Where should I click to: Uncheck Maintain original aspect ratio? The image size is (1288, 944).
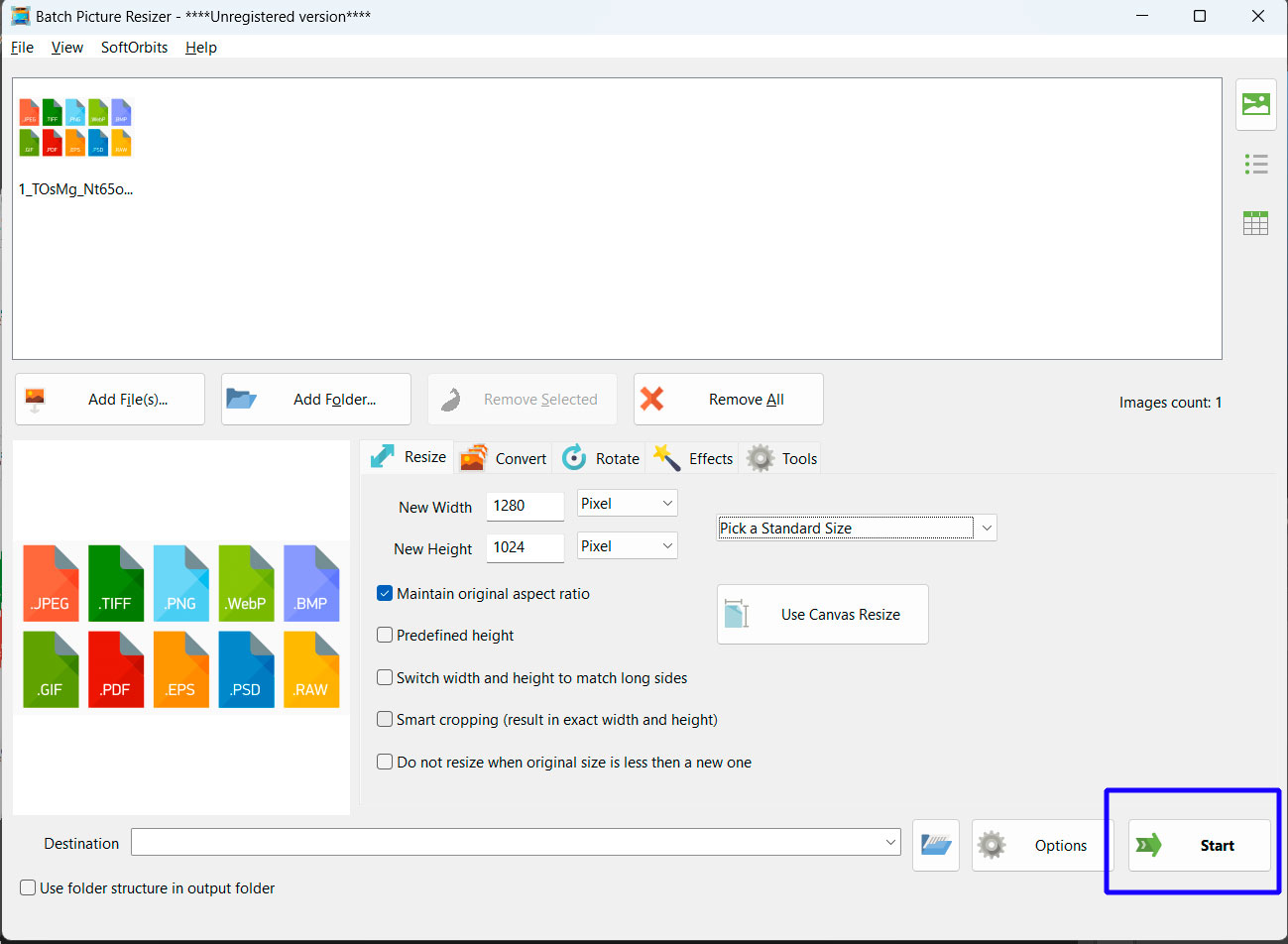click(x=385, y=593)
